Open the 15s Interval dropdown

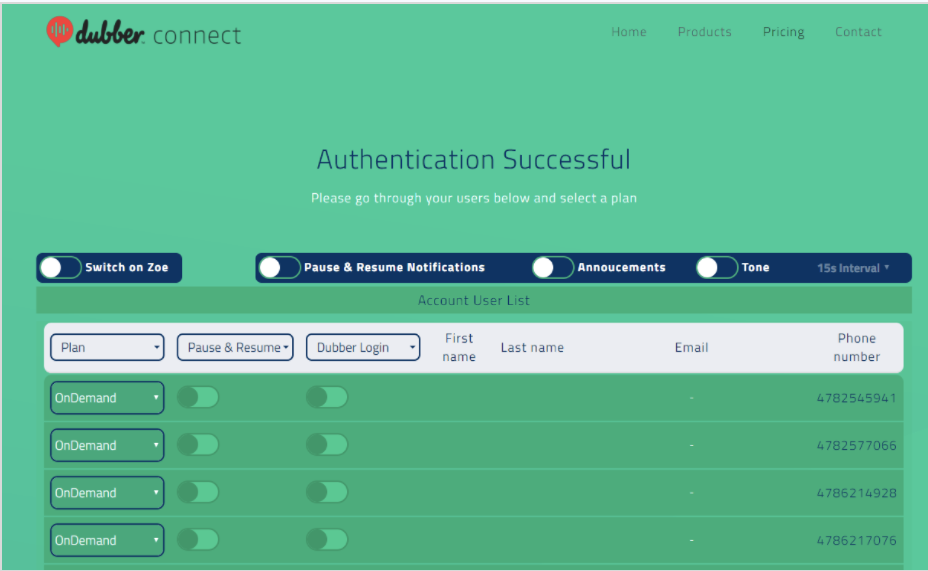(853, 268)
